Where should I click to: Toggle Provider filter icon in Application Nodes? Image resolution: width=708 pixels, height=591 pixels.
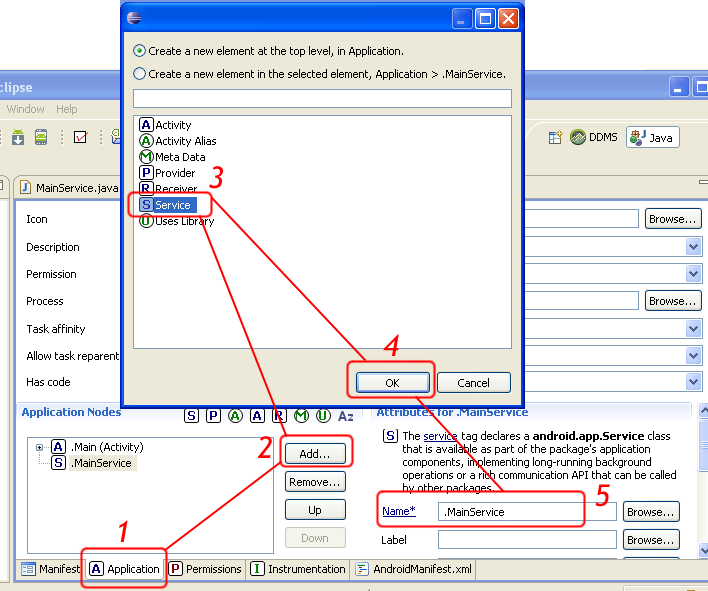click(213, 416)
